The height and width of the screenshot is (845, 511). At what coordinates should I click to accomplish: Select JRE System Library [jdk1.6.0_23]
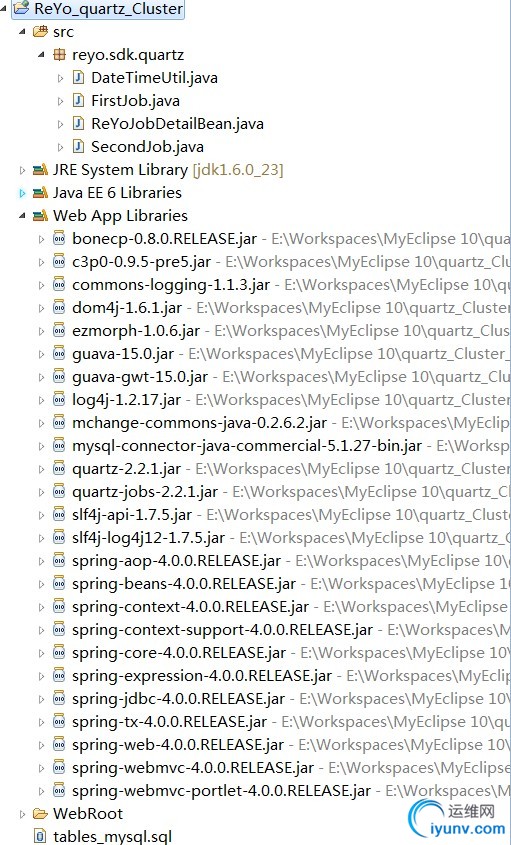coord(168,170)
